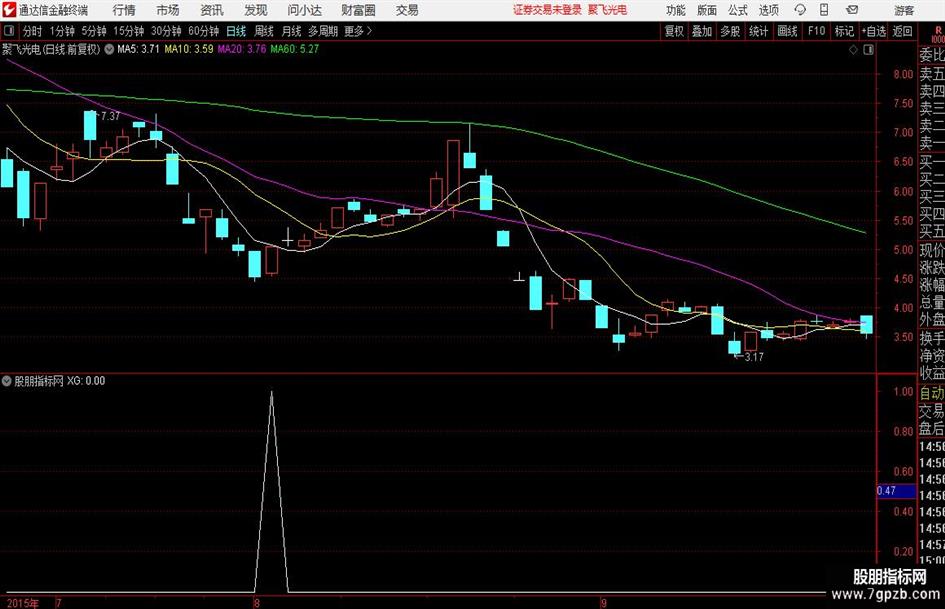This screenshot has height=609, width=945.
Task: Open the 功能 menu
Action: pyautogui.click(x=676, y=10)
